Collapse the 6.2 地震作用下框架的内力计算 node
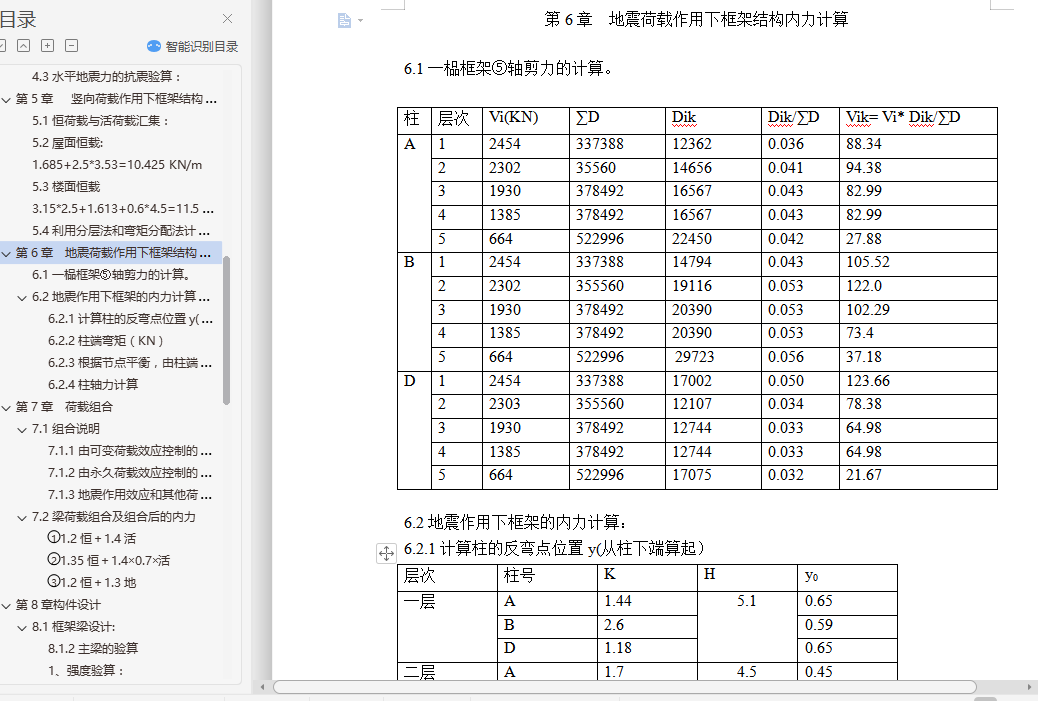 point(22,298)
